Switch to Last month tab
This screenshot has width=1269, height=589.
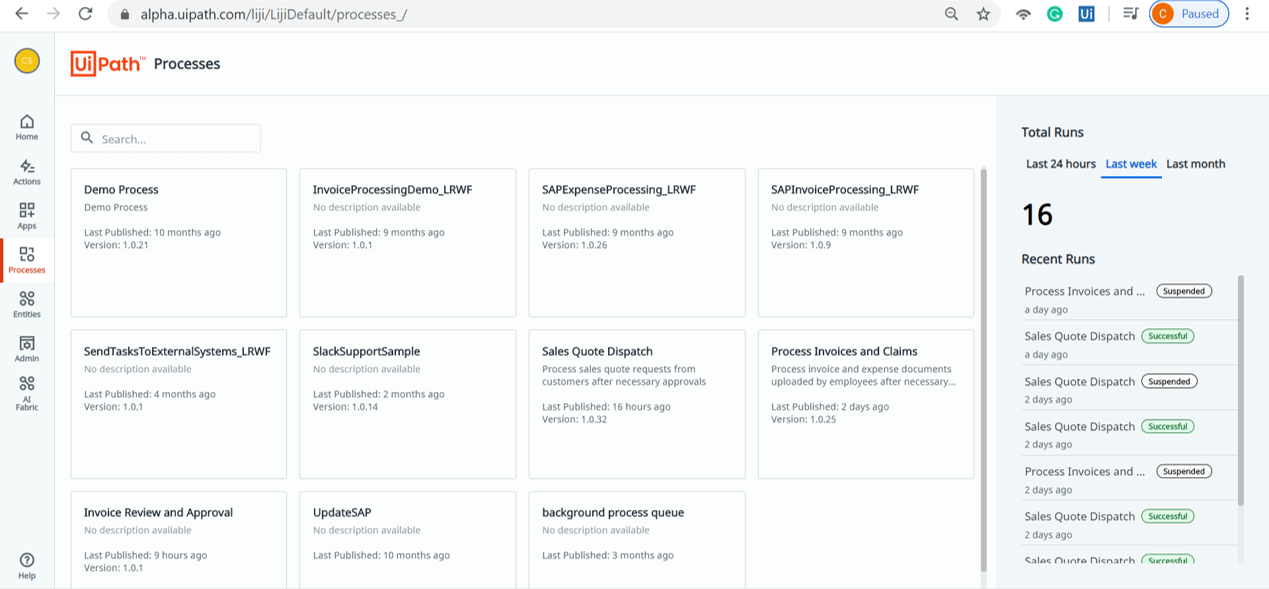(1195, 164)
